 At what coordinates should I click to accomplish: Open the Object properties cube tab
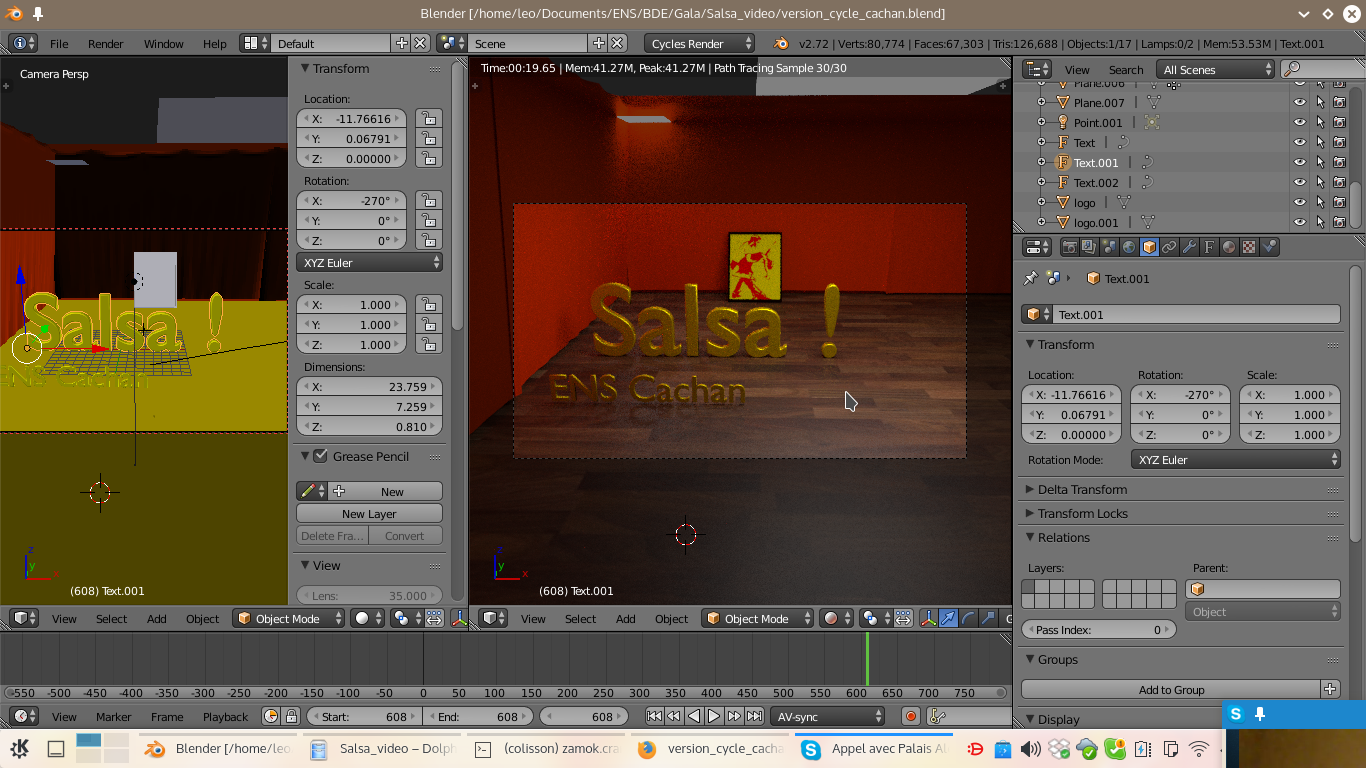coord(1149,247)
